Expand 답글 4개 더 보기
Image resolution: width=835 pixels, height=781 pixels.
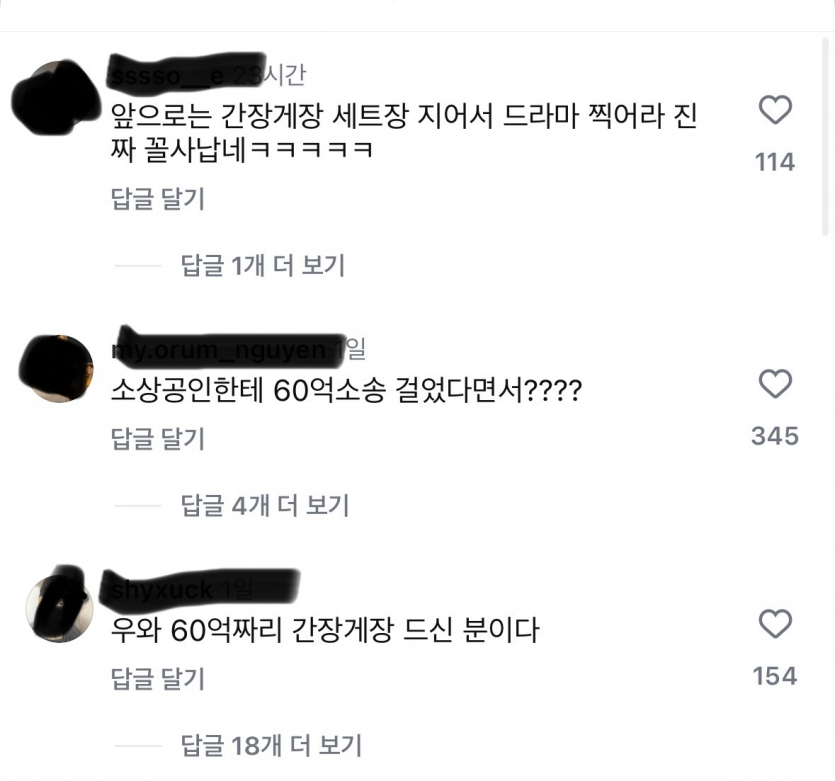[265, 505]
